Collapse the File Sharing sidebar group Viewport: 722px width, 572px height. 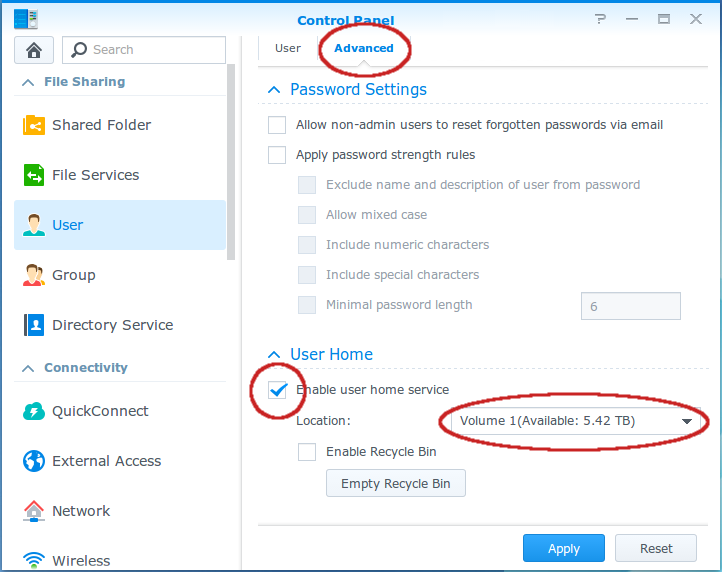tap(28, 82)
